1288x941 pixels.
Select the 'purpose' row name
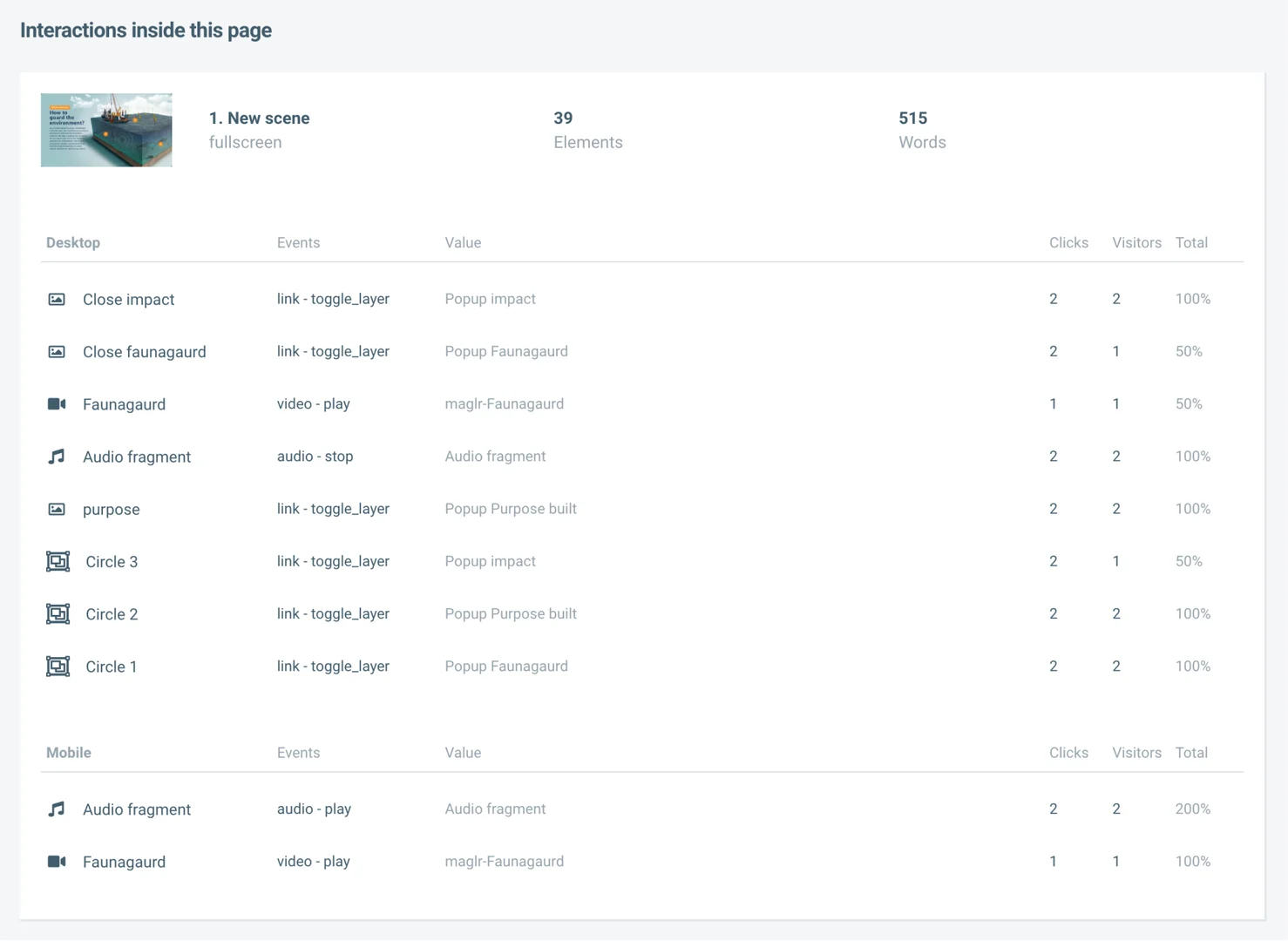tap(111, 510)
